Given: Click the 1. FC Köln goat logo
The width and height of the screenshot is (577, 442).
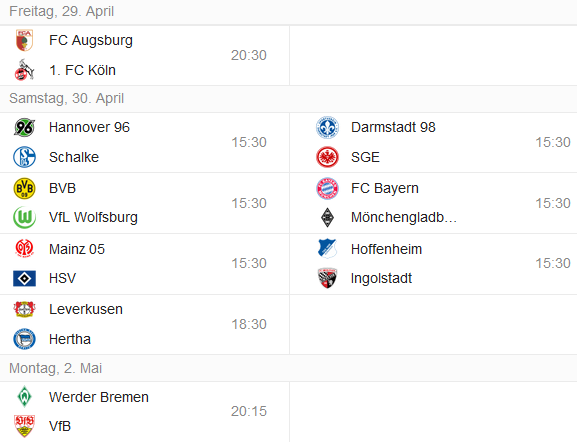Looking at the screenshot, I should click(x=24, y=70).
